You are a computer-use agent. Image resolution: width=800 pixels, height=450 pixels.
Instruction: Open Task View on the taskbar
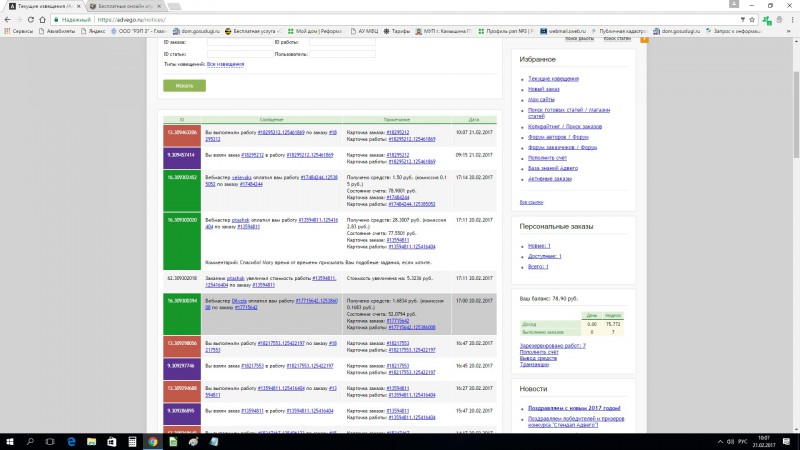click(x=50, y=442)
